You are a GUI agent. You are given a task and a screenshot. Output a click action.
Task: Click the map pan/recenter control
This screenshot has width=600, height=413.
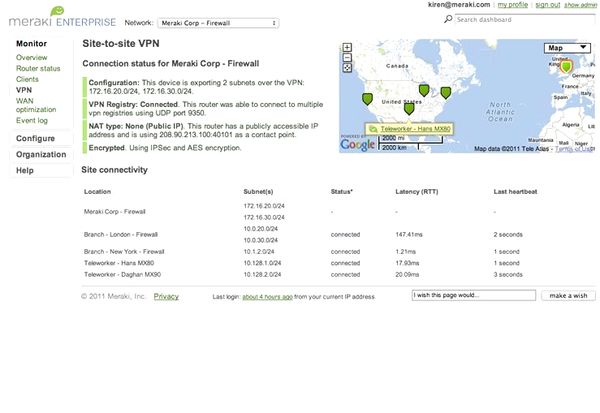(347, 68)
